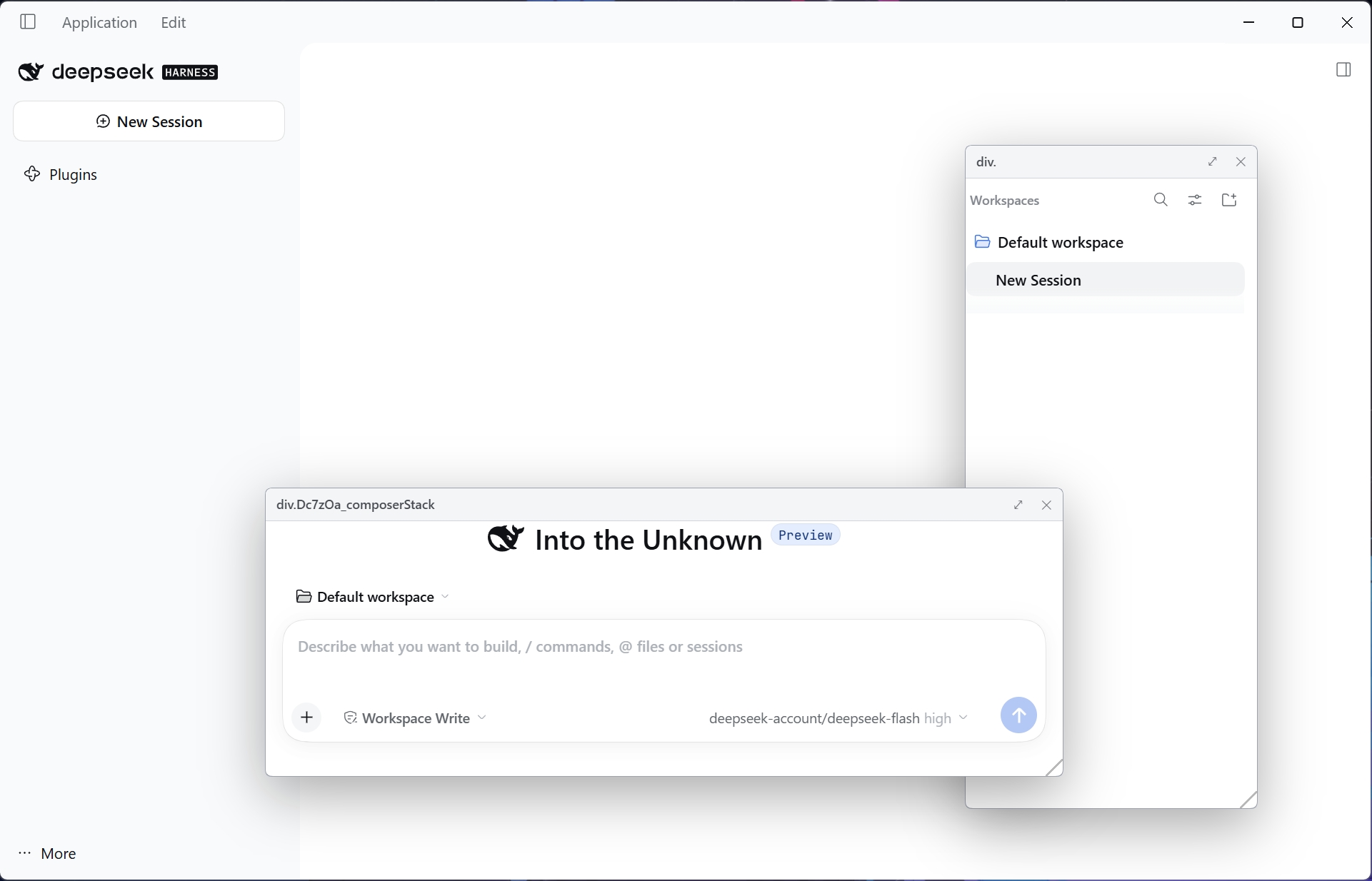Open the deepseek-flash model selector dropdown
1372x881 pixels.
point(838,718)
